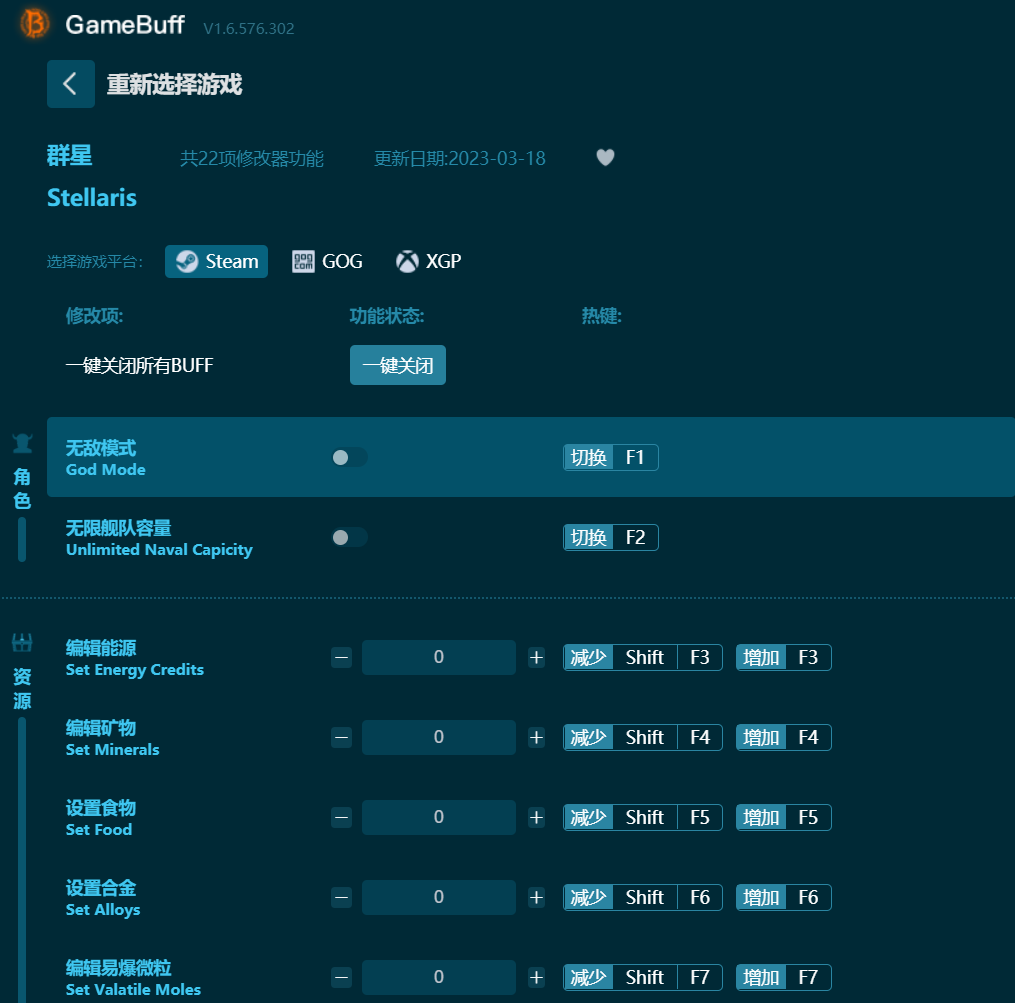The height and width of the screenshot is (1003, 1015).
Task: Click 减少 Shift F5 hotkey for Food
Action: pyautogui.click(x=643, y=818)
